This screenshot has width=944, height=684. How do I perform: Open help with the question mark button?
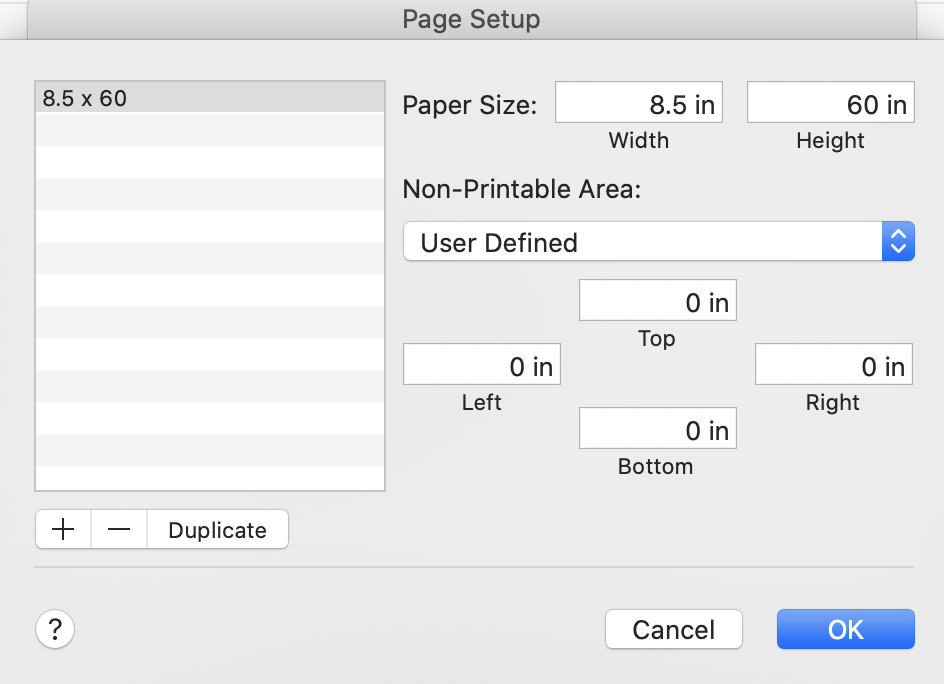56,630
